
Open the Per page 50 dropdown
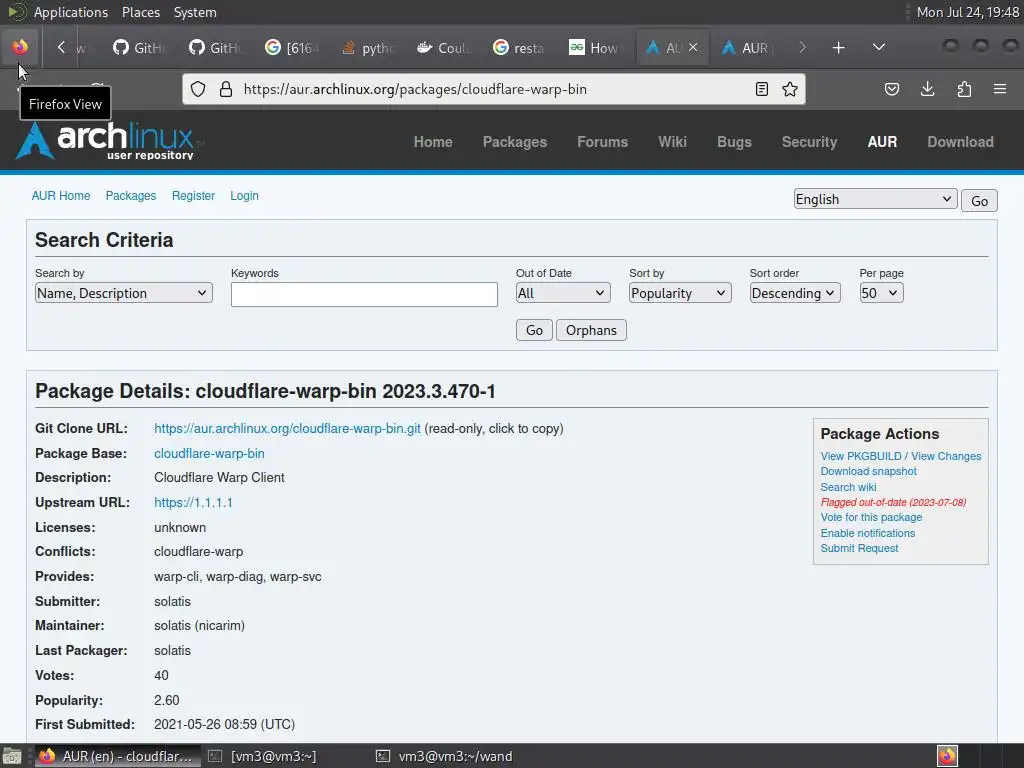tap(881, 293)
